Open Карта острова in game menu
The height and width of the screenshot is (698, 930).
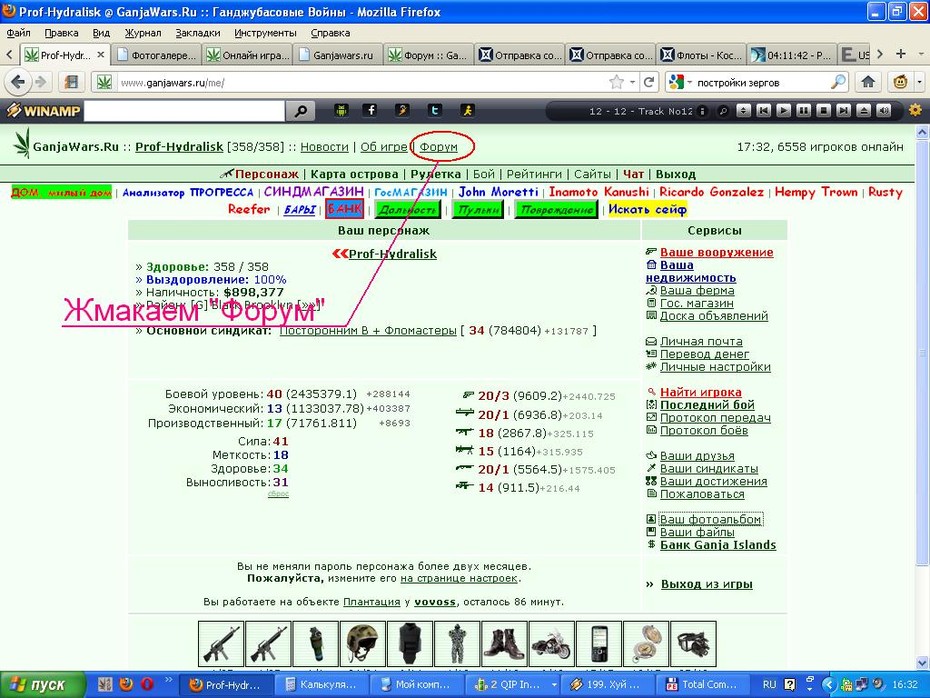(354, 174)
